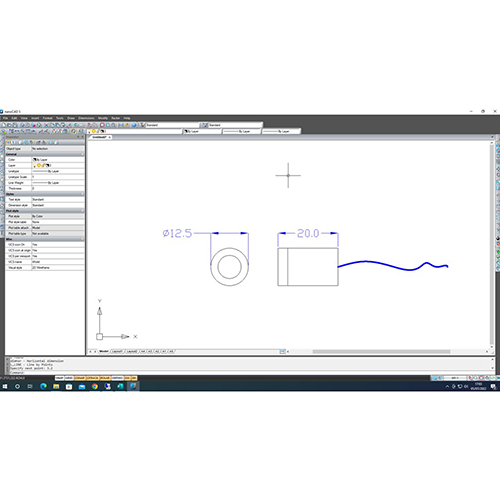The height and width of the screenshot is (500, 500).
Task: Open the layer dropdown in toolbar
Action: click(x=135, y=131)
